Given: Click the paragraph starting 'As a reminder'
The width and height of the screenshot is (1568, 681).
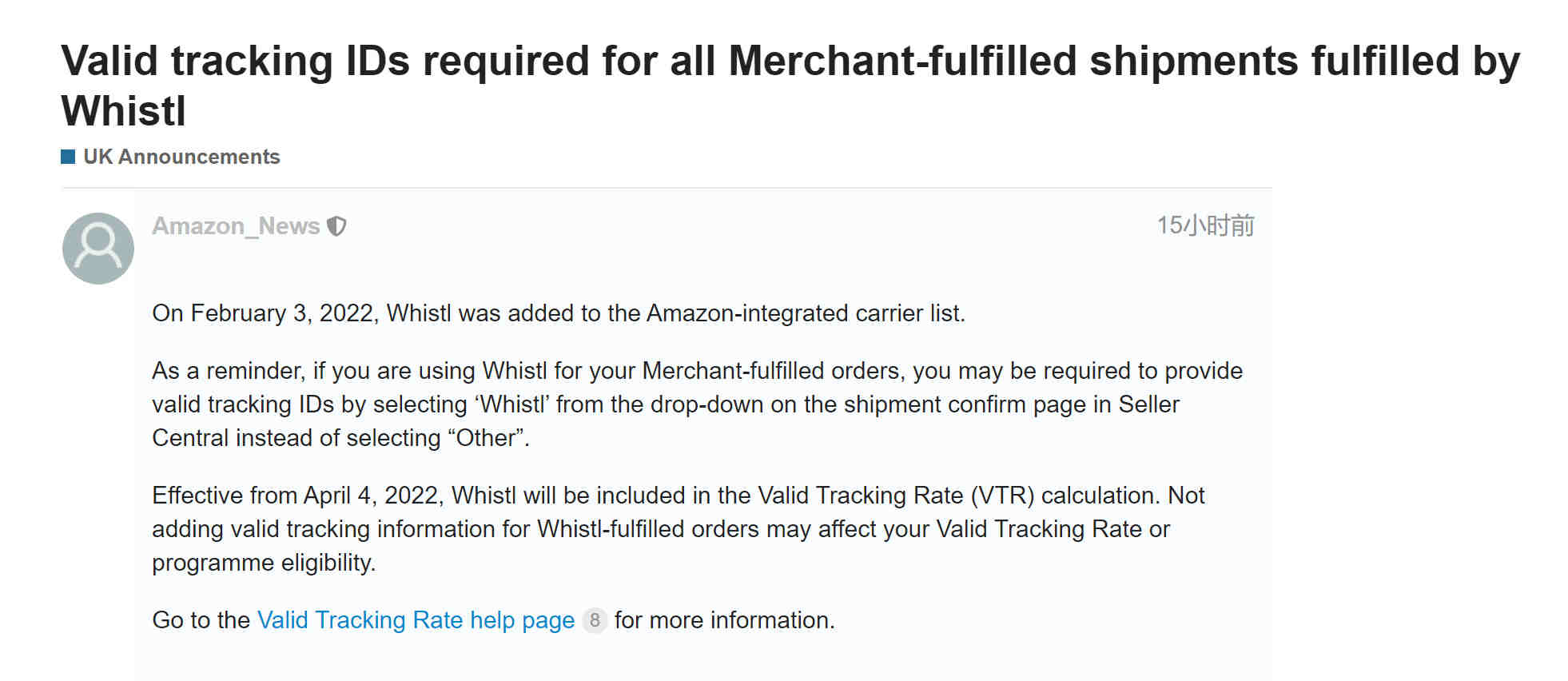Looking at the screenshot, I should (x=697, y=404).
